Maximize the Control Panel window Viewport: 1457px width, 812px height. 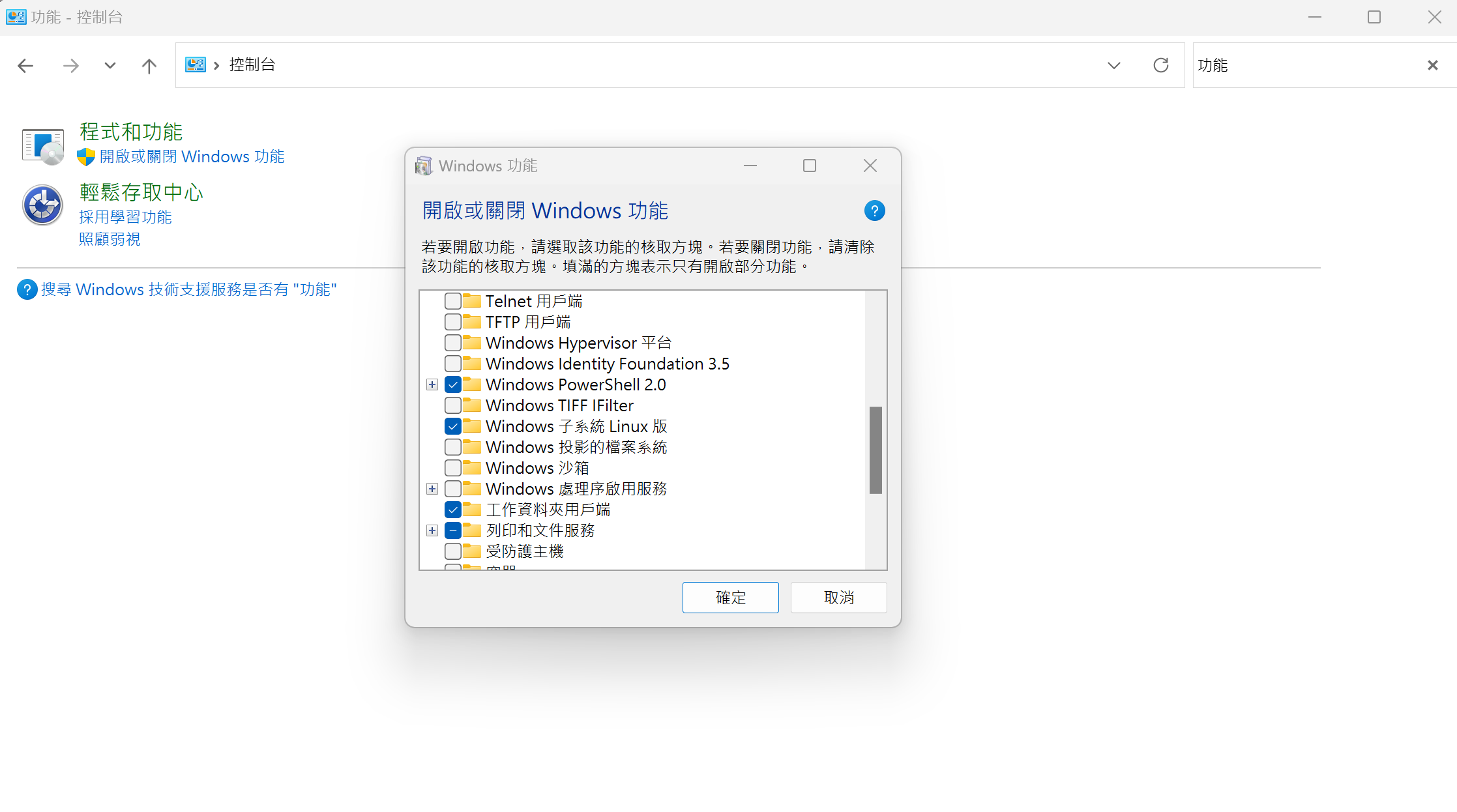(1374, 17)
